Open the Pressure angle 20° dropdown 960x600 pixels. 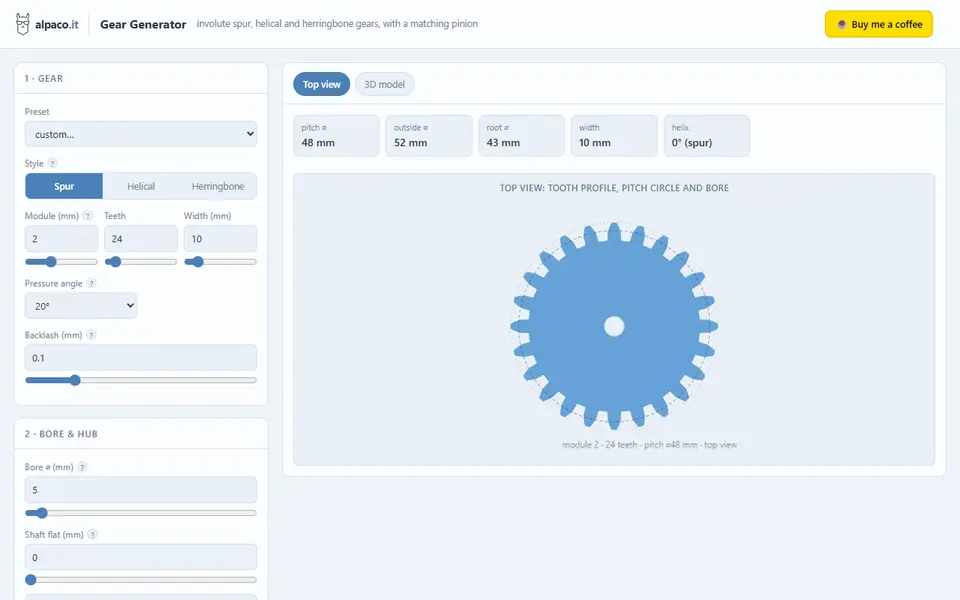point(81,306)
